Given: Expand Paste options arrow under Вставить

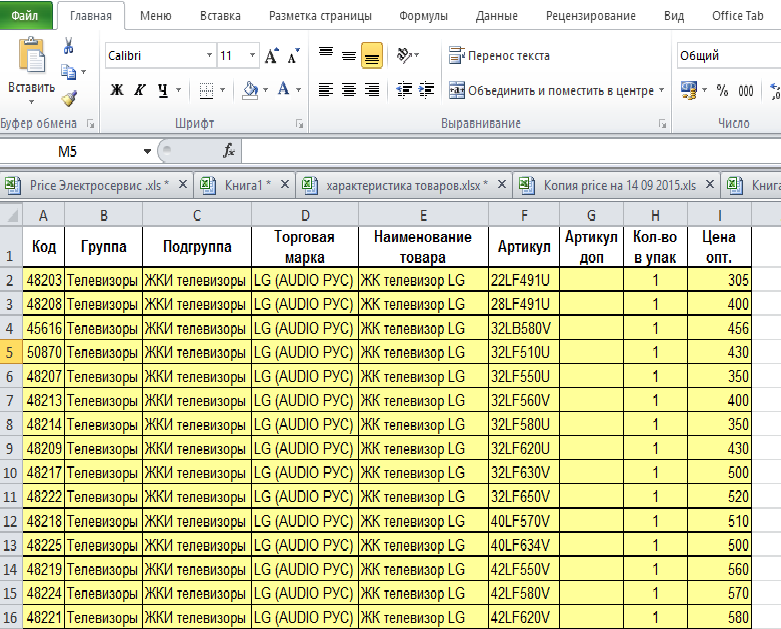Looking at the screenshot, I should (31, 102).
